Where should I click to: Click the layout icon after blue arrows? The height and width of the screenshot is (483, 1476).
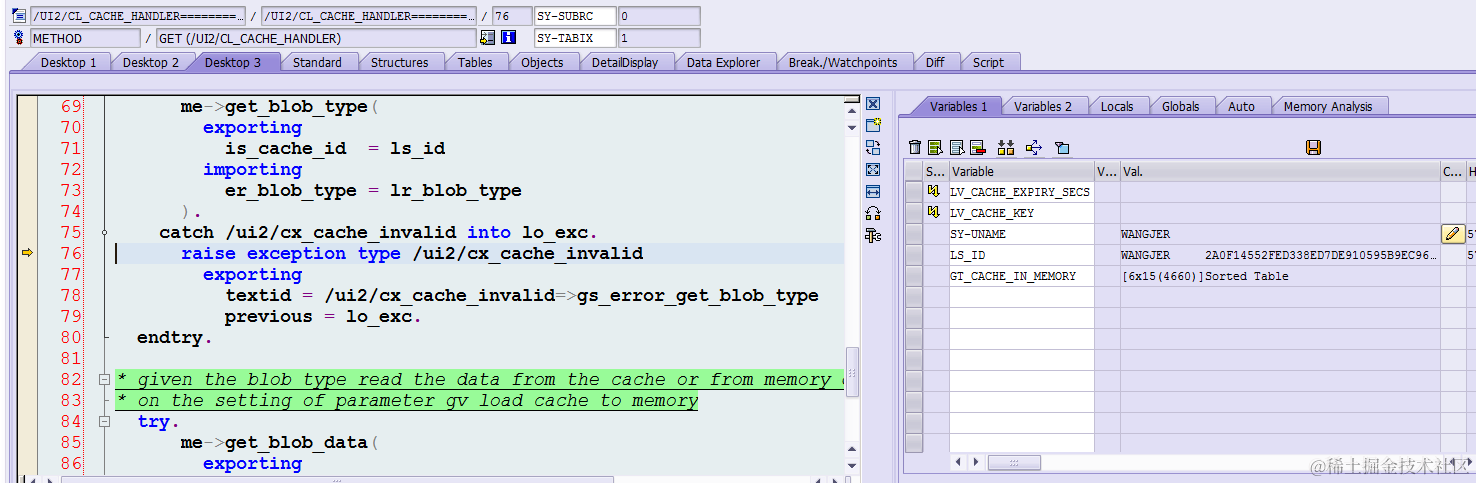[x=1062, y=147]
